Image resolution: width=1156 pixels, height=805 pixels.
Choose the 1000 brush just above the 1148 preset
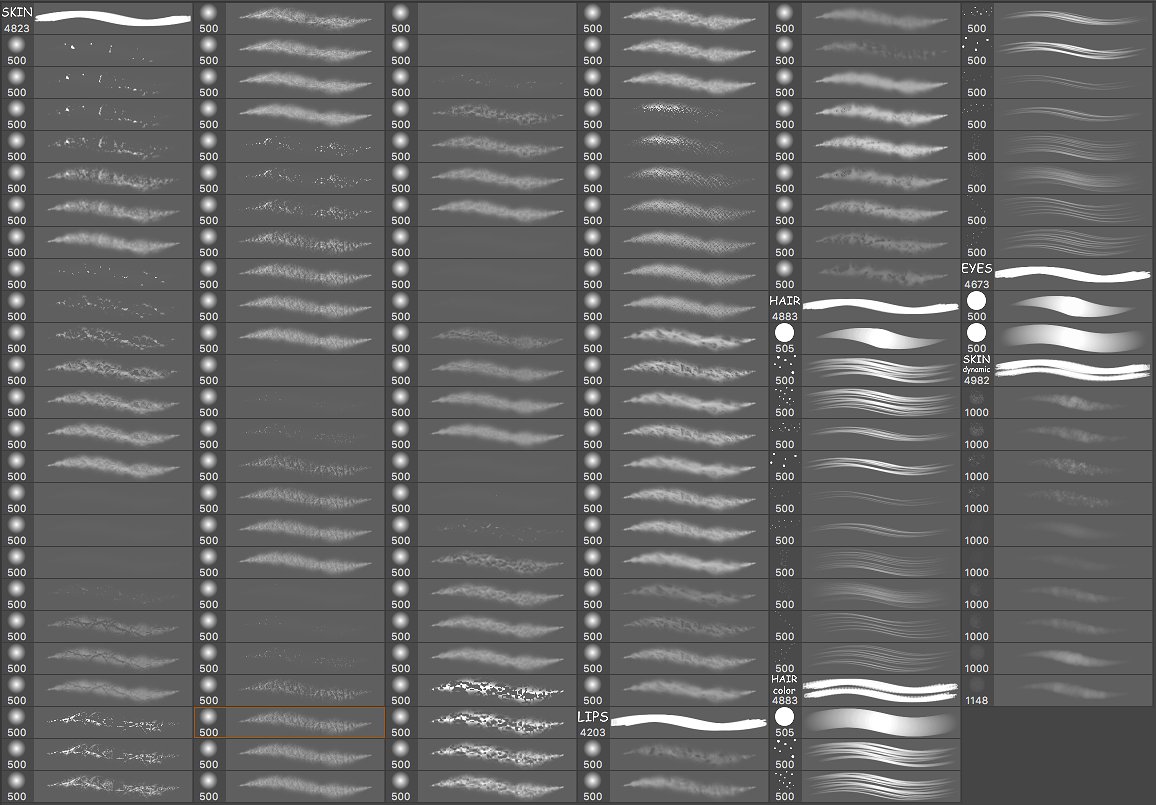coord(1057,658)
